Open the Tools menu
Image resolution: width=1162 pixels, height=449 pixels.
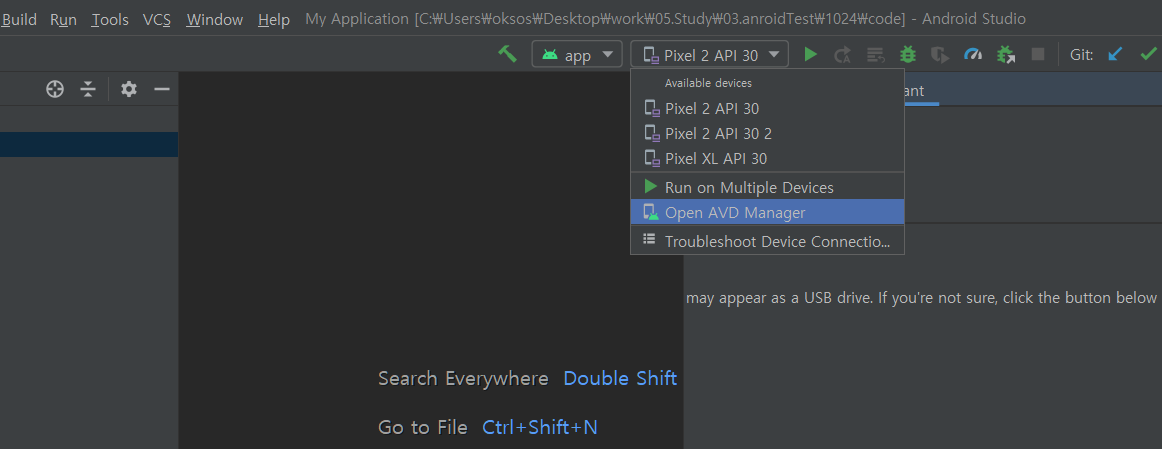(x=110, y=19)
